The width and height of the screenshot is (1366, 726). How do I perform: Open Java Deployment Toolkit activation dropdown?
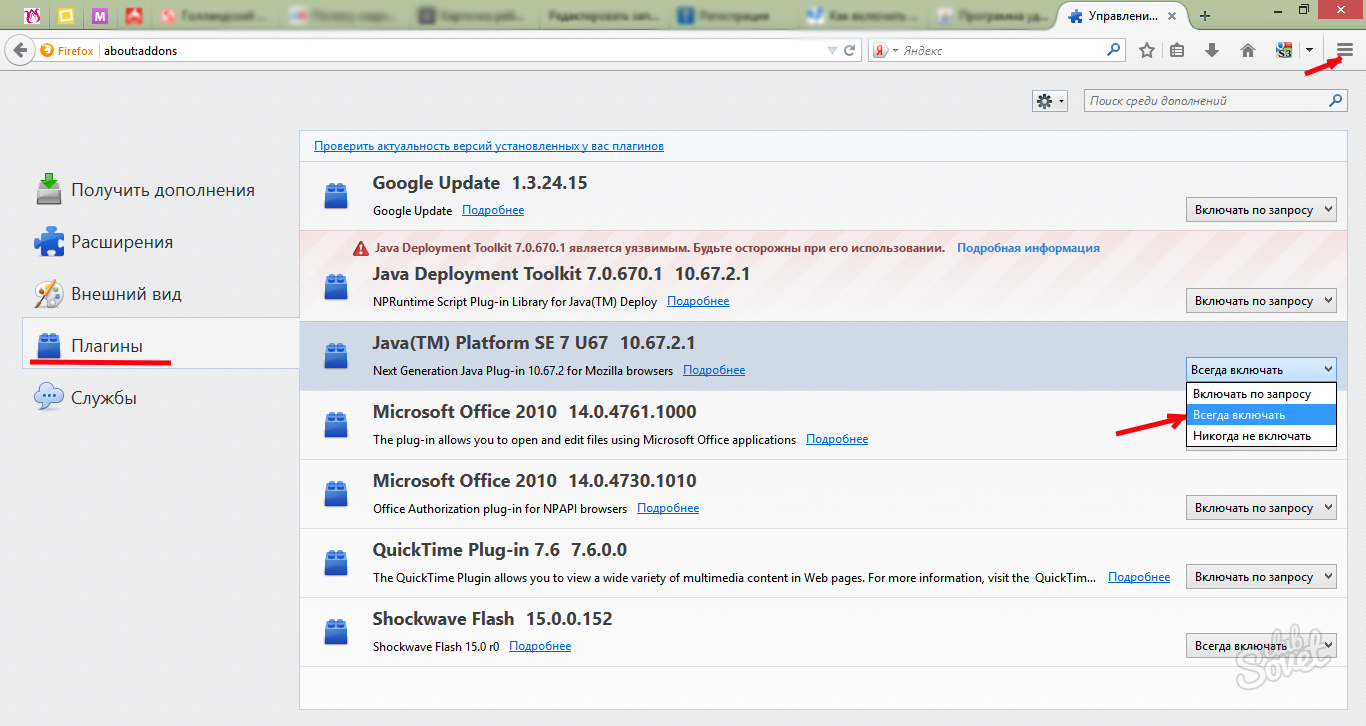(x=1261, y=300)
